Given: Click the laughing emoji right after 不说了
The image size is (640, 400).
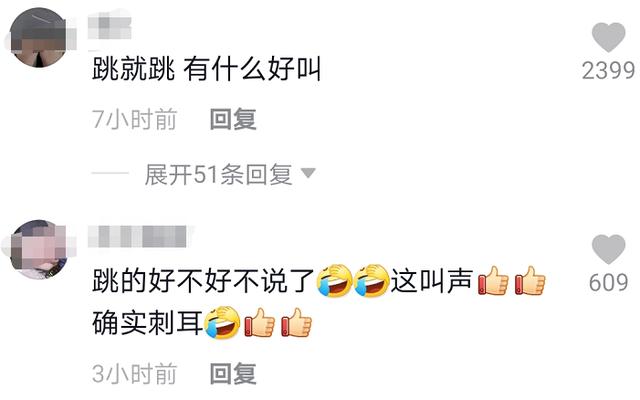Looking at the screenshot, I should point(335,281).
